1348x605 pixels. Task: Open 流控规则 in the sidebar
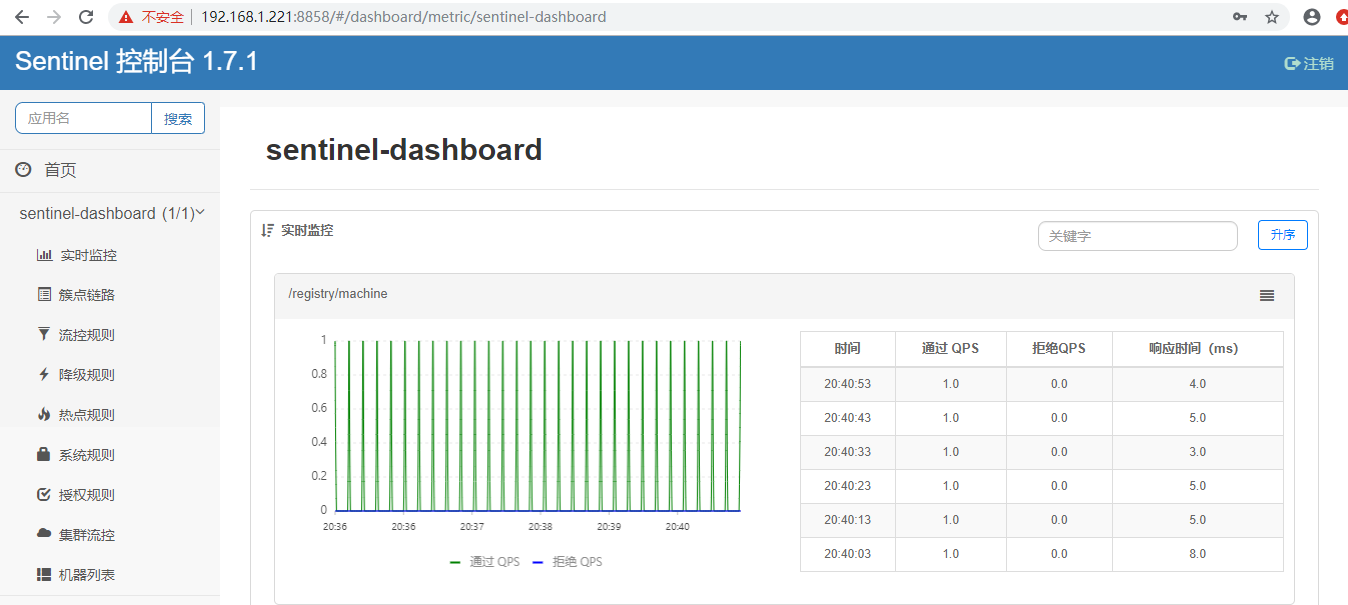point(88,335)
